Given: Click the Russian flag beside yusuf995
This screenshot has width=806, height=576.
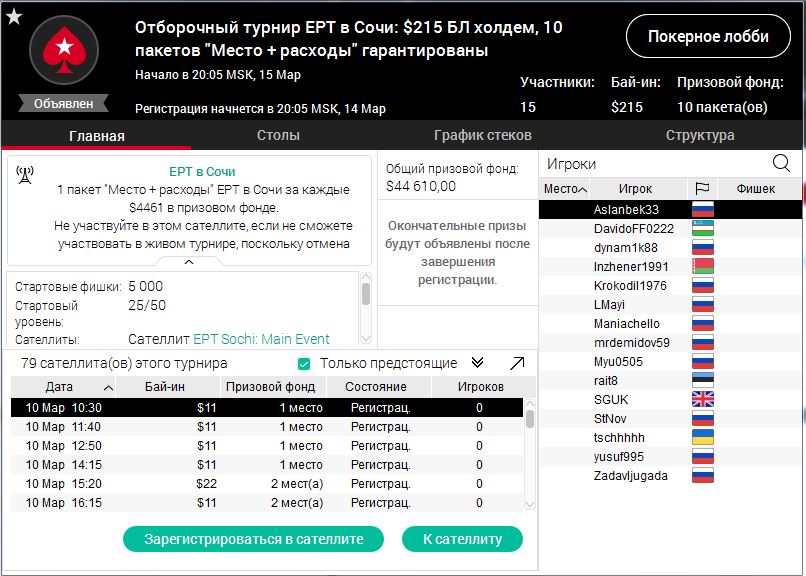Looking at the screenshot, I should [703, 456].
